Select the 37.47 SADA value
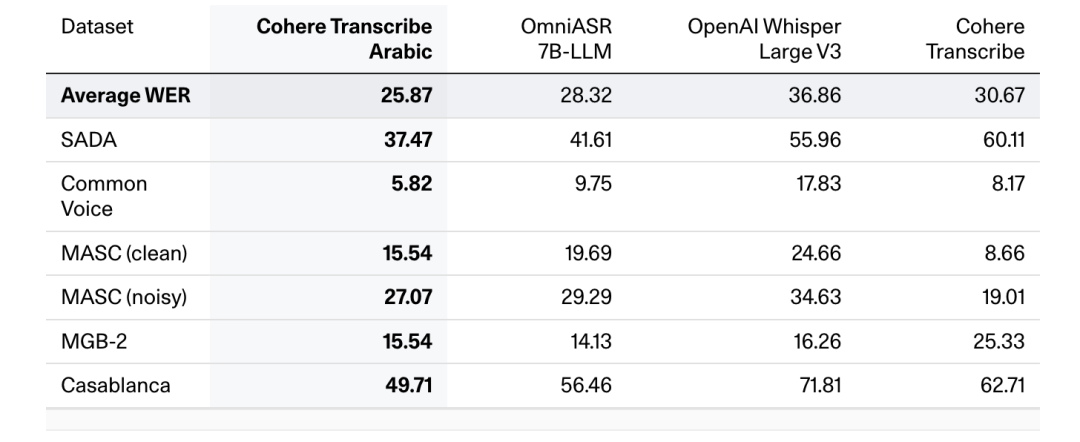The width and height of the screenshot is (1080, 442). pos(408,140)
